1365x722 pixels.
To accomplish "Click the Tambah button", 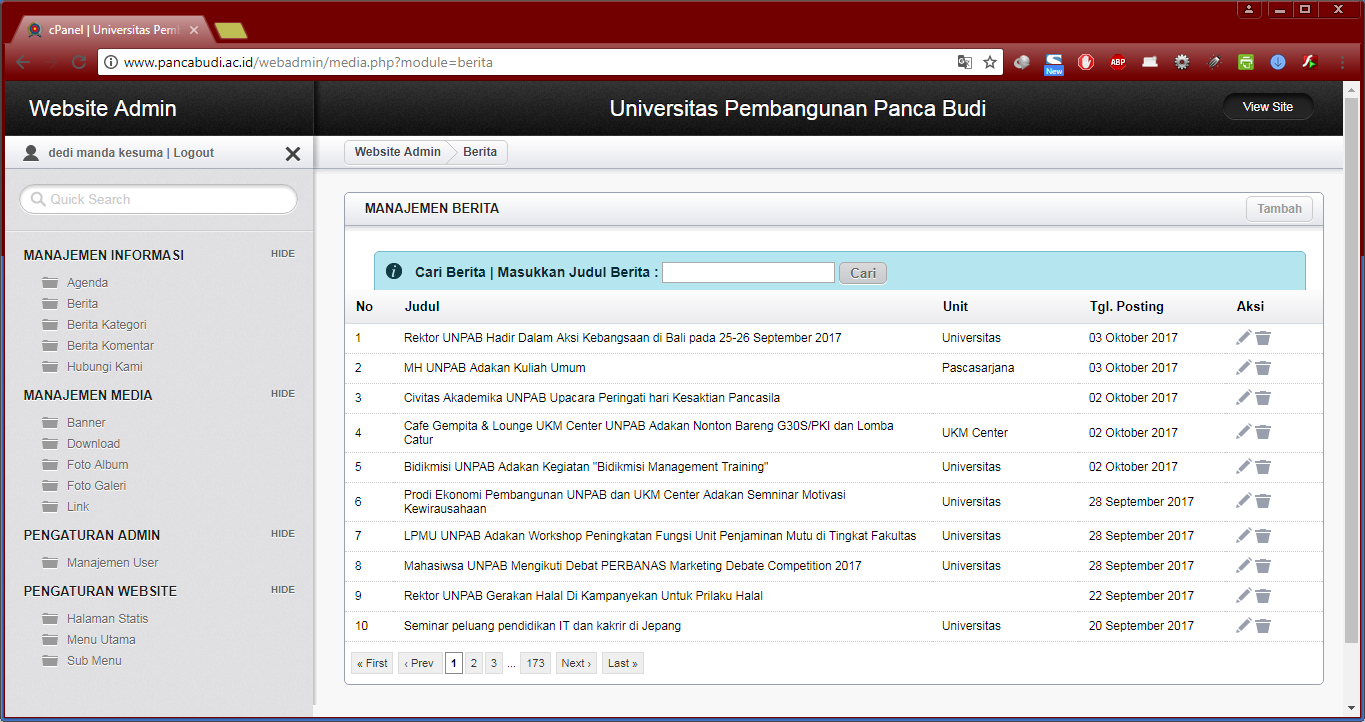I will click(1279, 209).
